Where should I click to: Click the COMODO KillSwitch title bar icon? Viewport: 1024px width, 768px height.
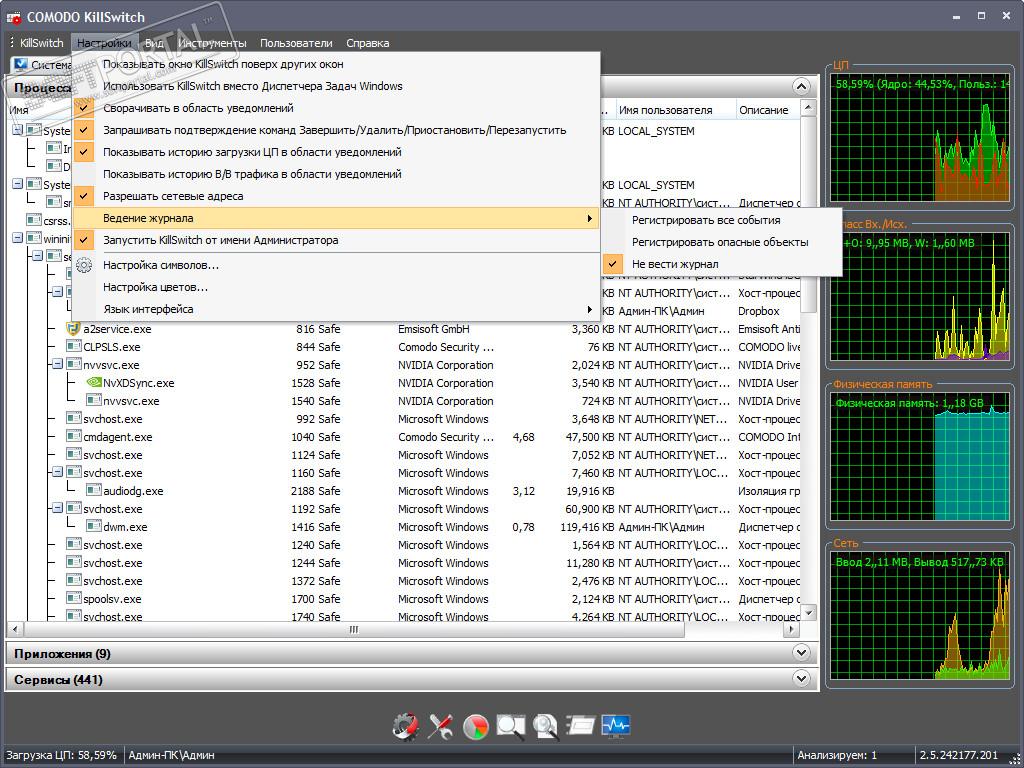pyautogui.click(x=14, y=17)
